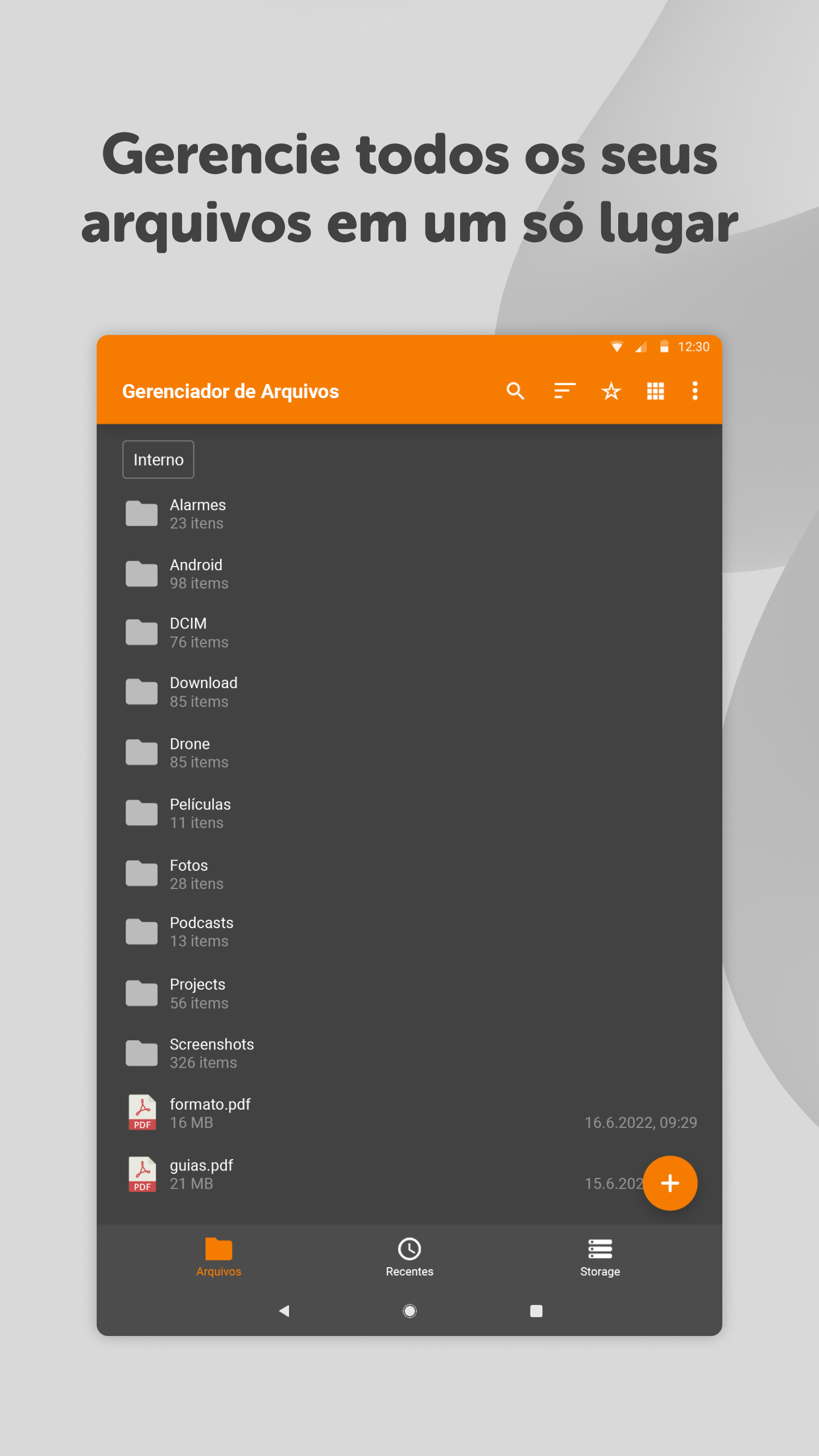Open the Películas folder
The height and width of the screenshot is (1456, 819).
click(409, 813)
